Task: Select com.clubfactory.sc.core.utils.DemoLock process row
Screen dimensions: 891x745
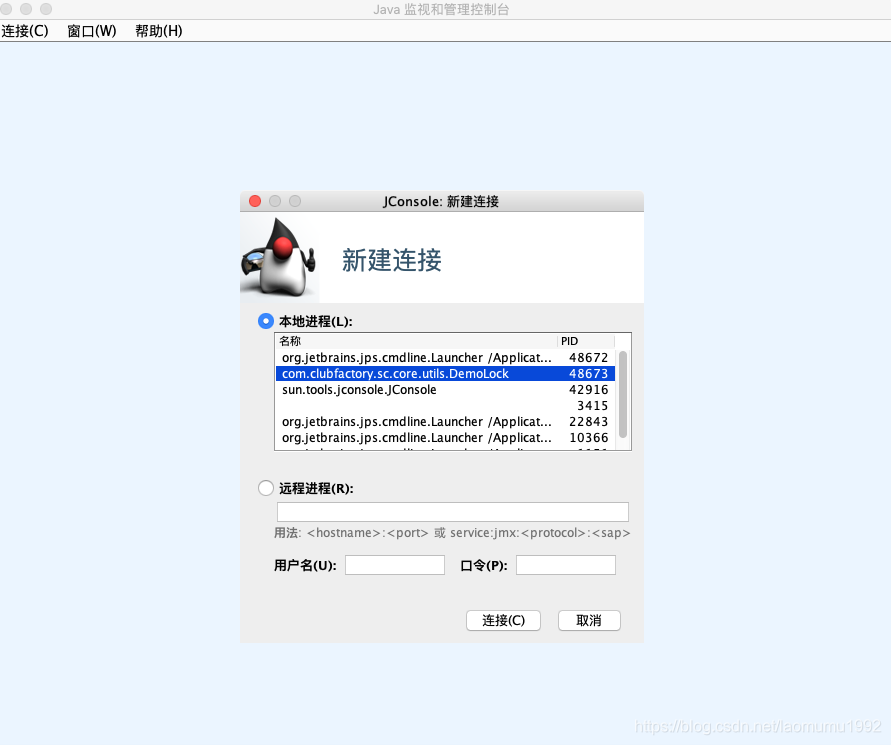Action: click(445, 373)
